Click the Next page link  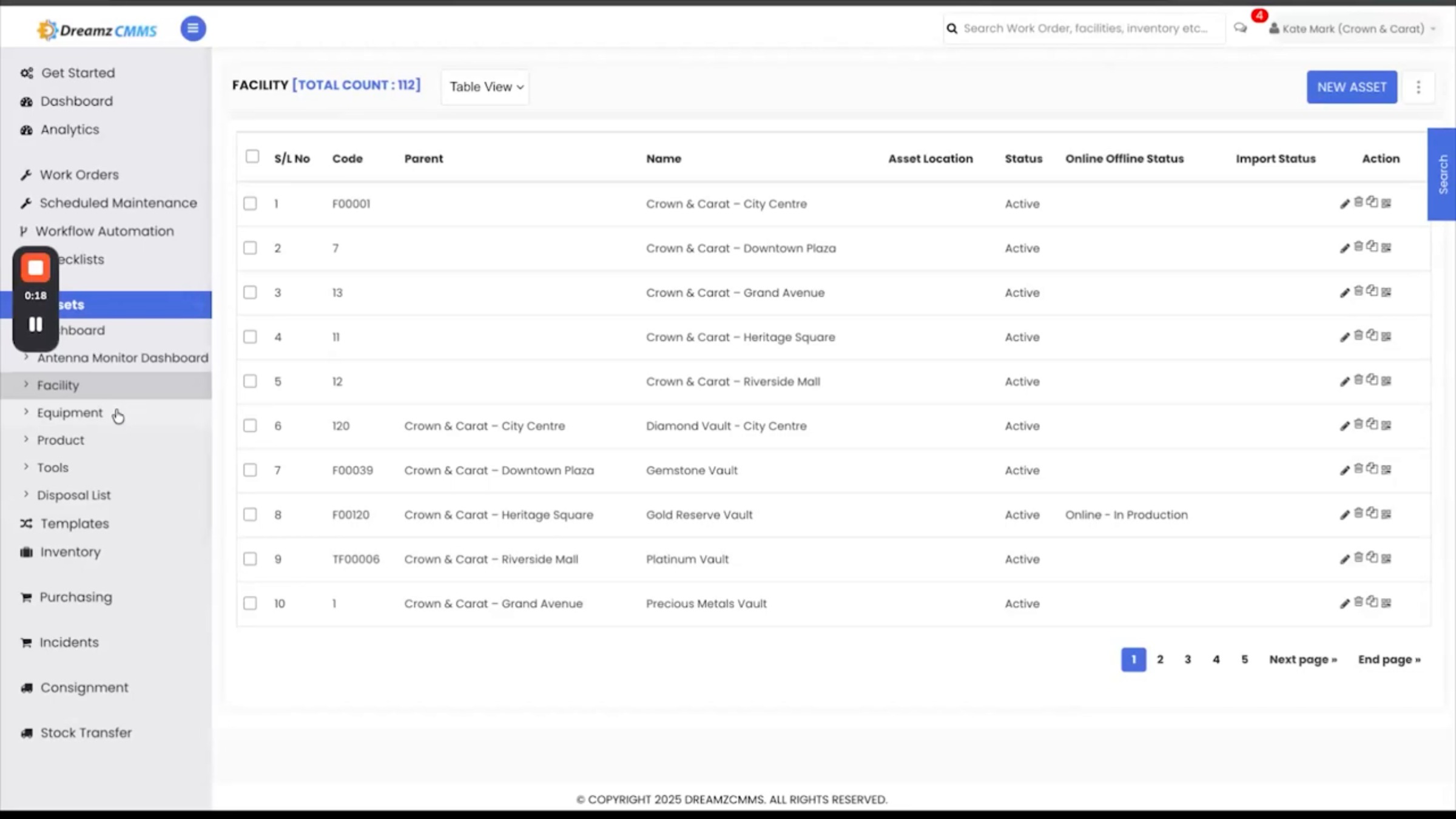(x=1303, y=659)
